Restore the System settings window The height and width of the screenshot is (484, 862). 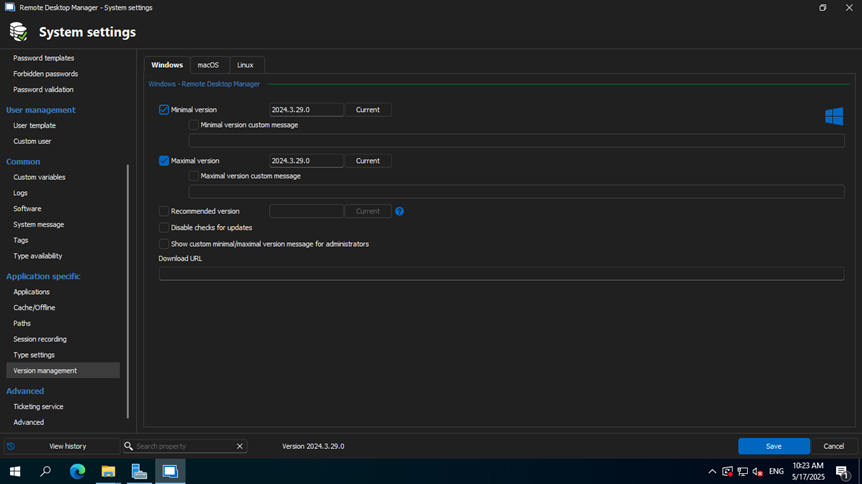822,8
